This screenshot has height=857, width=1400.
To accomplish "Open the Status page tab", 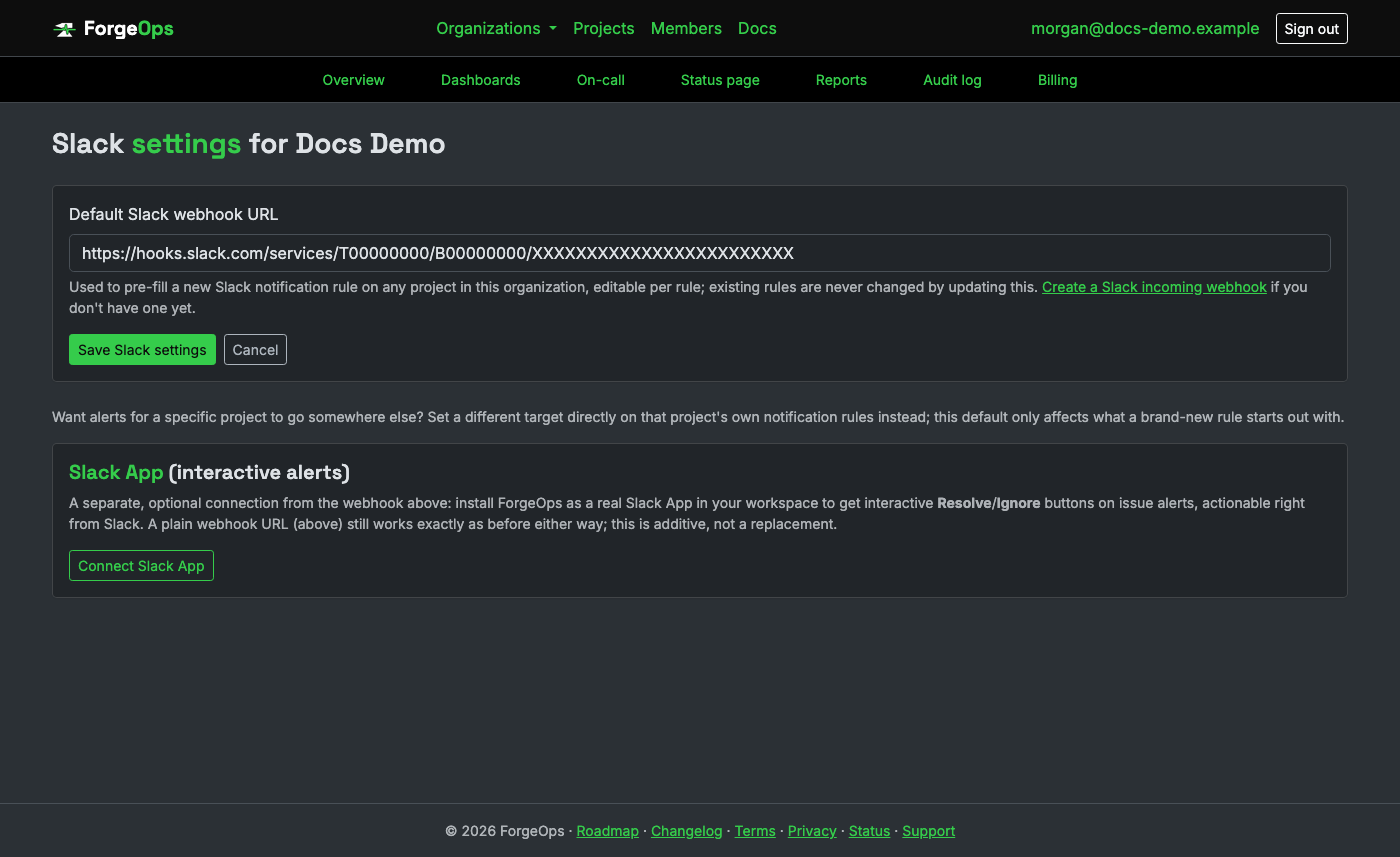I will [720, 80].
